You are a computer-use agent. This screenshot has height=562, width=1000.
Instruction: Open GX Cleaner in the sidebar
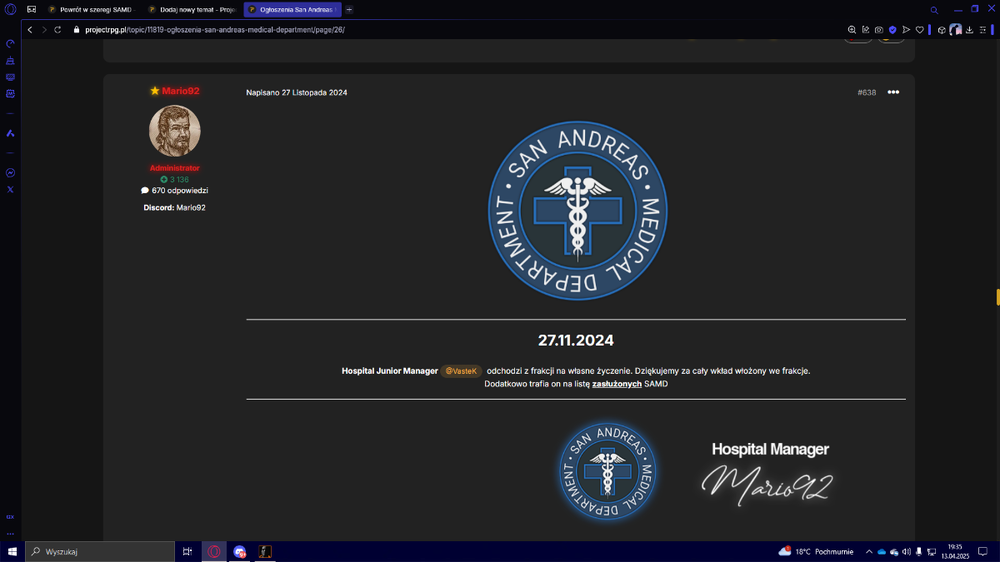coord(10,61)
